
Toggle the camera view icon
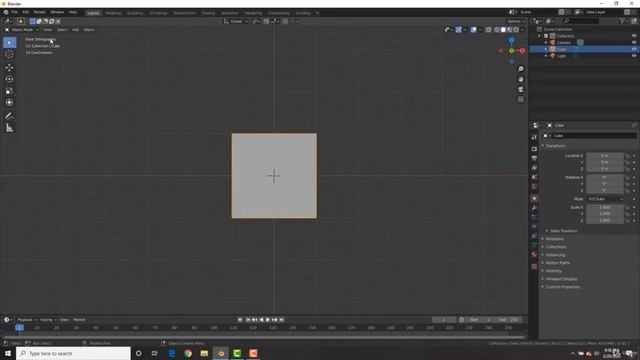pyautogui.click(x=521, y=89)
